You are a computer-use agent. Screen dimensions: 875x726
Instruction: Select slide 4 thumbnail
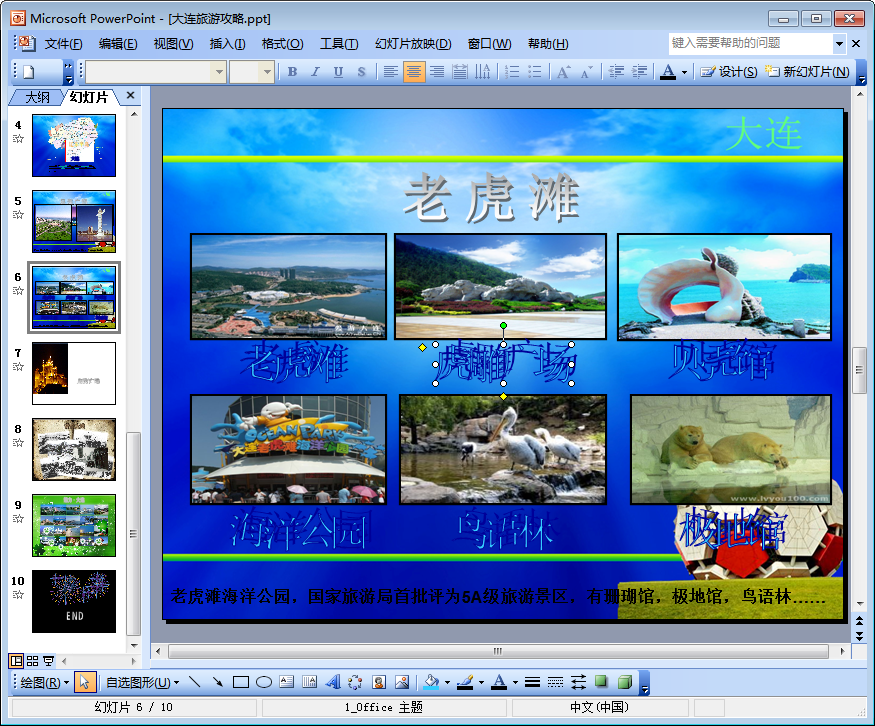click(x=74, y=145)
